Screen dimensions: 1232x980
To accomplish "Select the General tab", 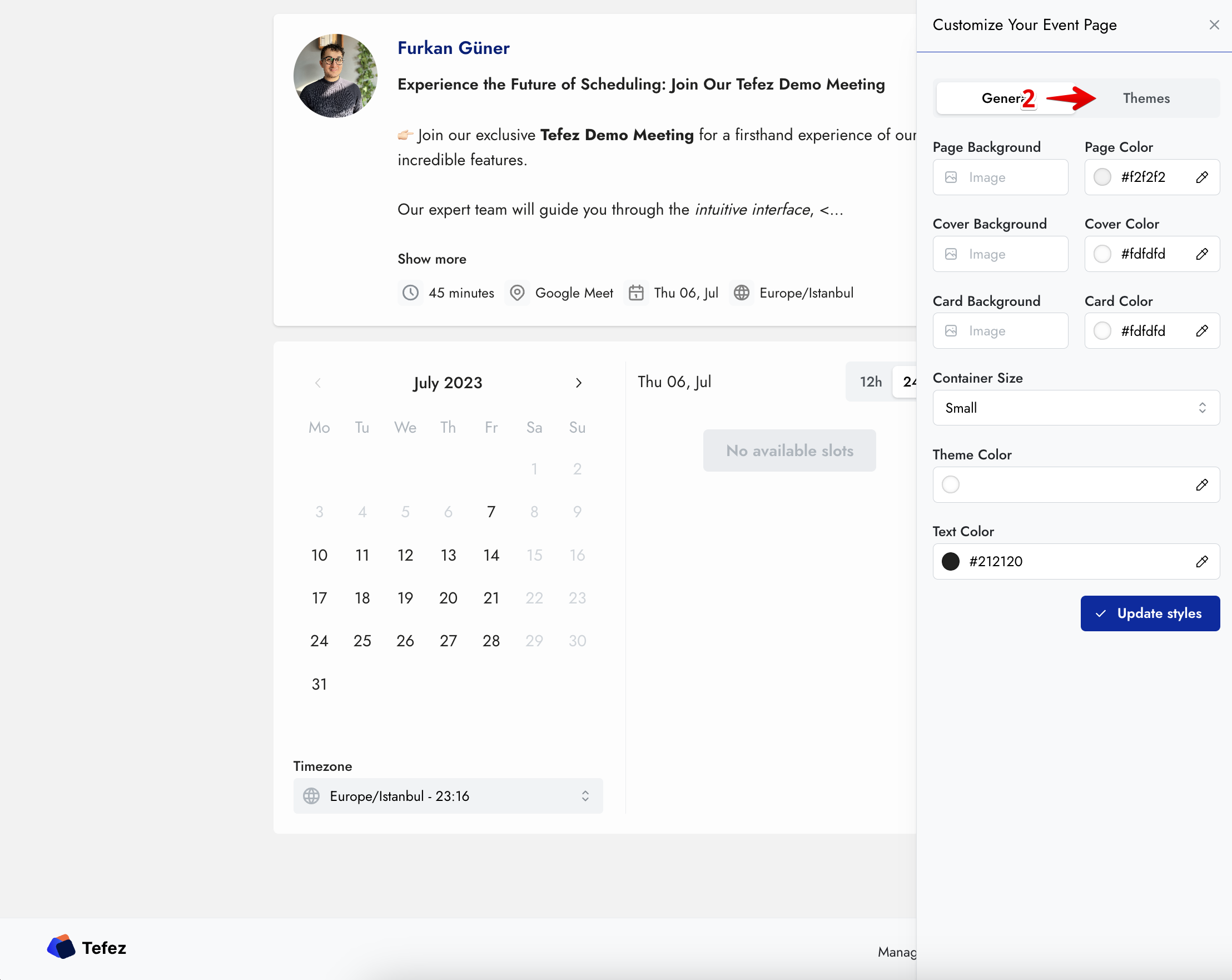I will pos(1005,98).
